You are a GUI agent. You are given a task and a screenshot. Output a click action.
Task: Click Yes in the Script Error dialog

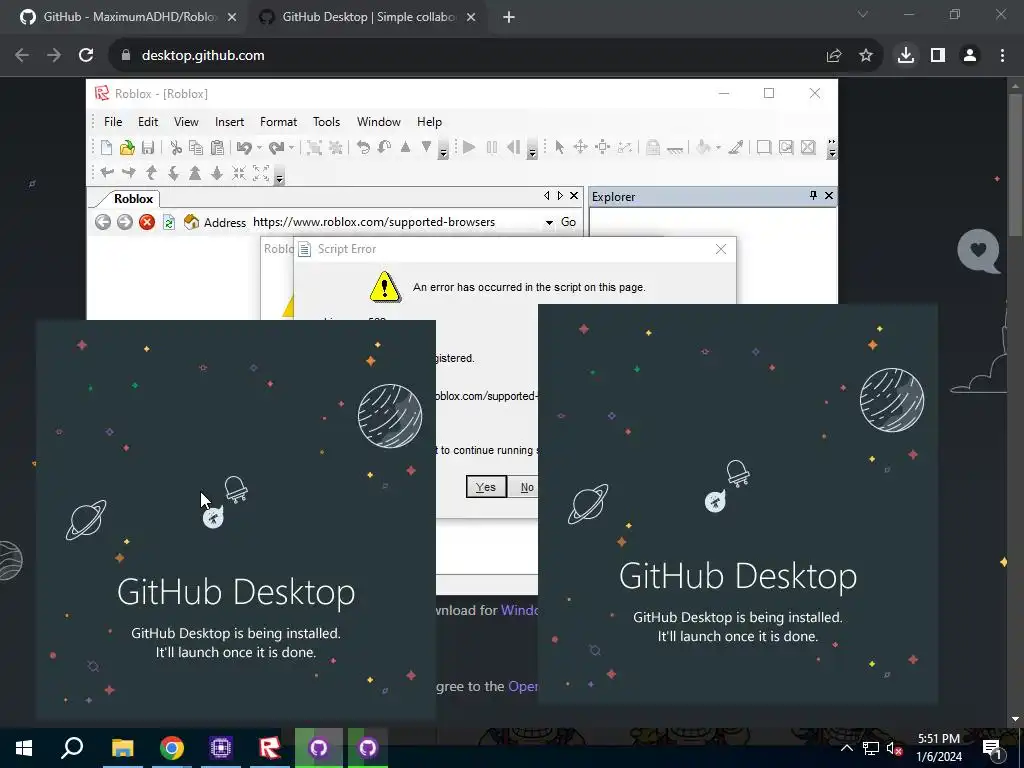pyautogui.click(x=486, y=487)
